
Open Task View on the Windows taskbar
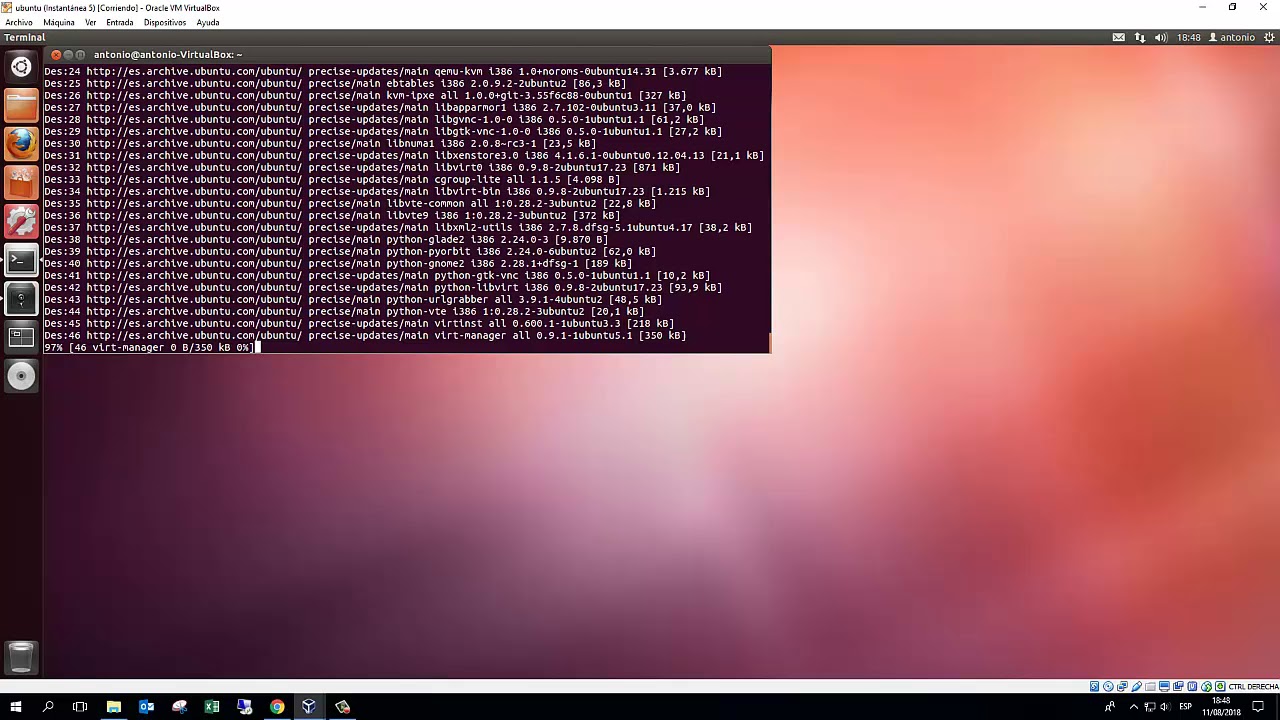[x=80, y=707]
